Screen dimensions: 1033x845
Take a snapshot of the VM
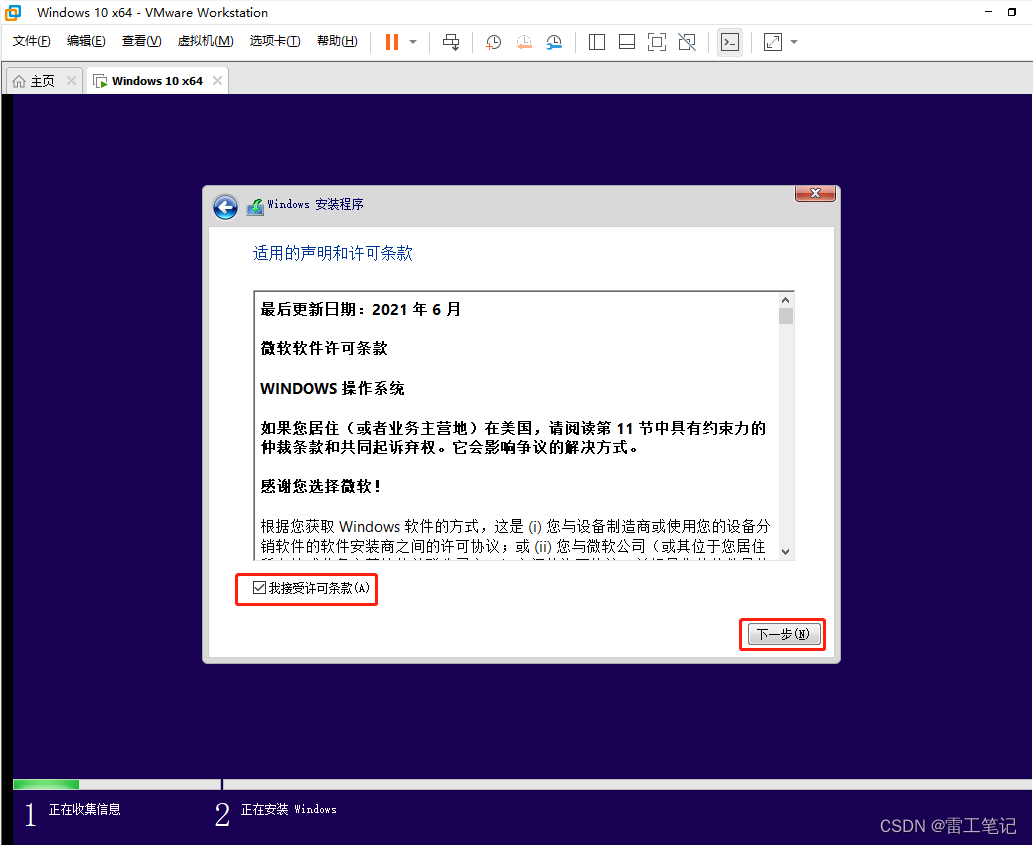click(493, 42)
